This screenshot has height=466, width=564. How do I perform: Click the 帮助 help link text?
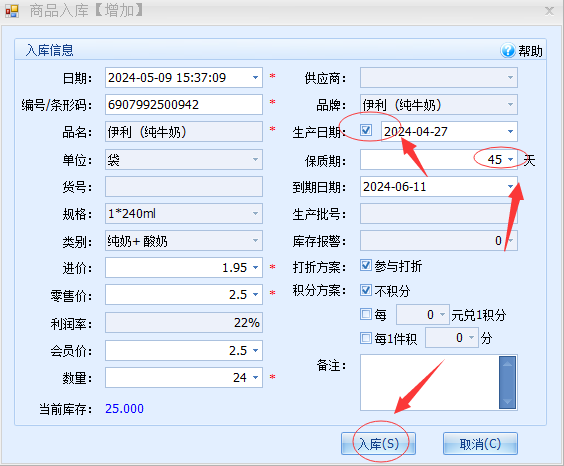pos(530,51)
